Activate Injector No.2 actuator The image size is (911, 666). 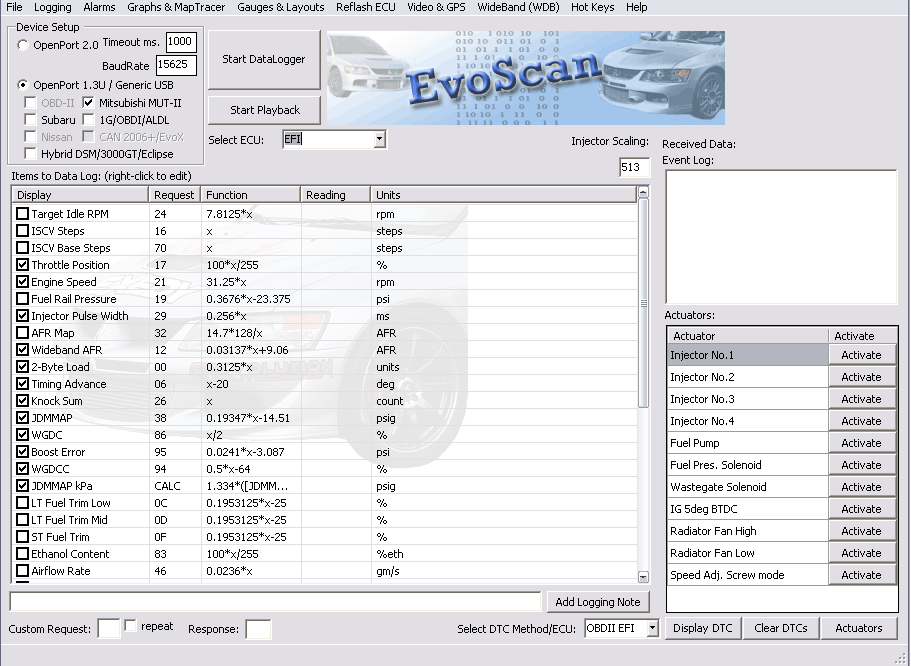tap(861, 377)
